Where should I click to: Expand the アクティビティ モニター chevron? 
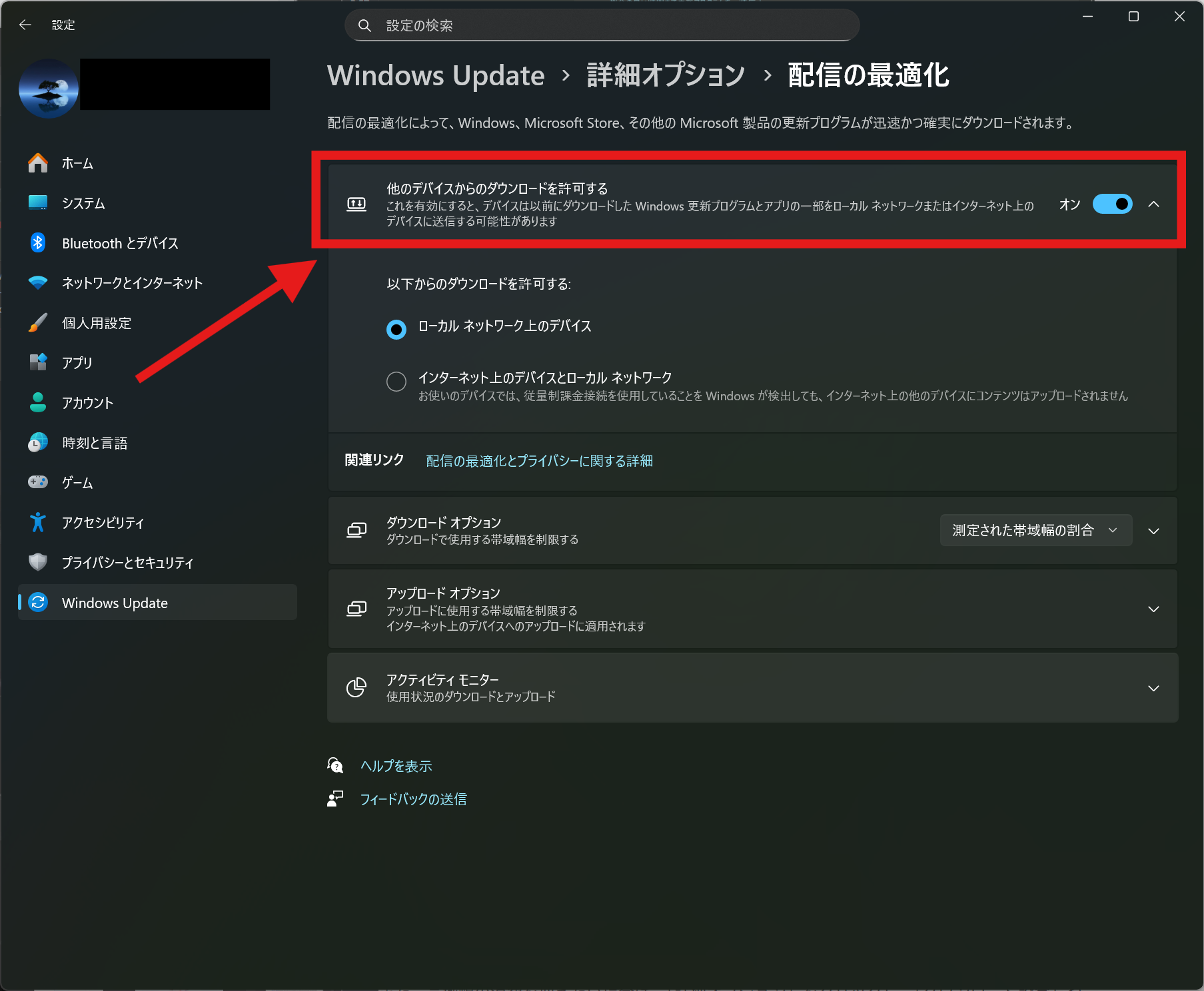click(1154, 688)
